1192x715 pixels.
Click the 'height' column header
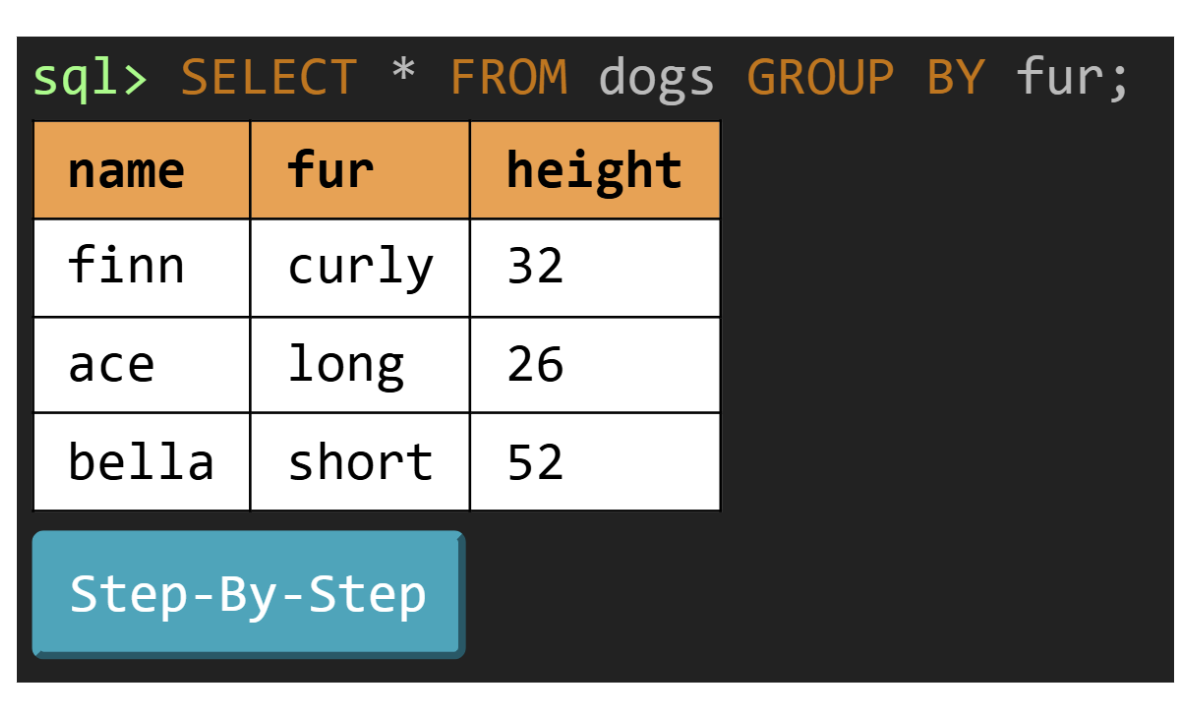point(594,170)
